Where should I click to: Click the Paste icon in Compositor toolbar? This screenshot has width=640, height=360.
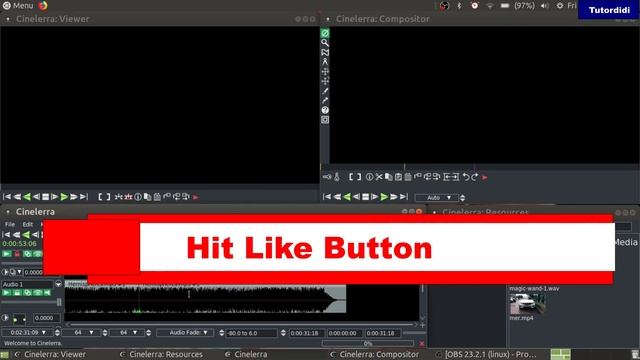[x=398, y=177]
